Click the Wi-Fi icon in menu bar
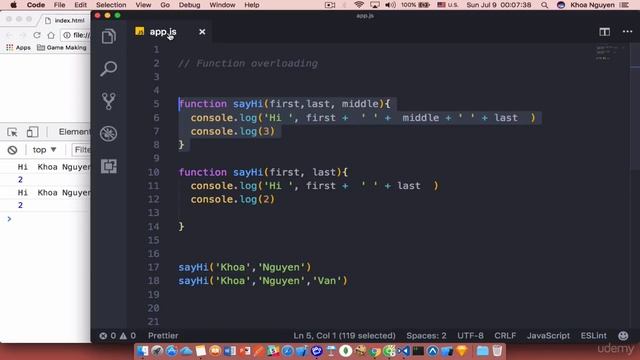Viewport: 640px width, 360px height. tap(359, 5)
